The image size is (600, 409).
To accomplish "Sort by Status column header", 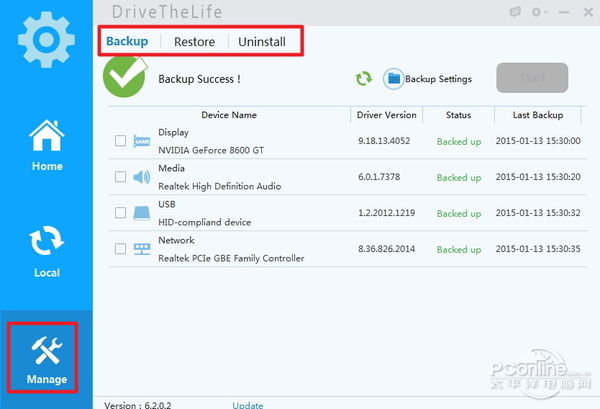I will pyautogui.click(x=458, y=115).
